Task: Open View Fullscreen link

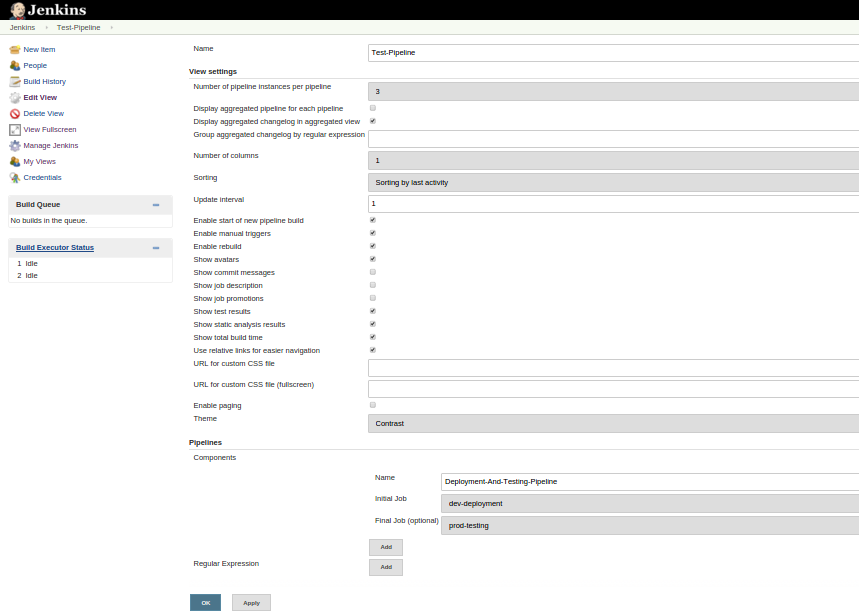Action: 50,130
